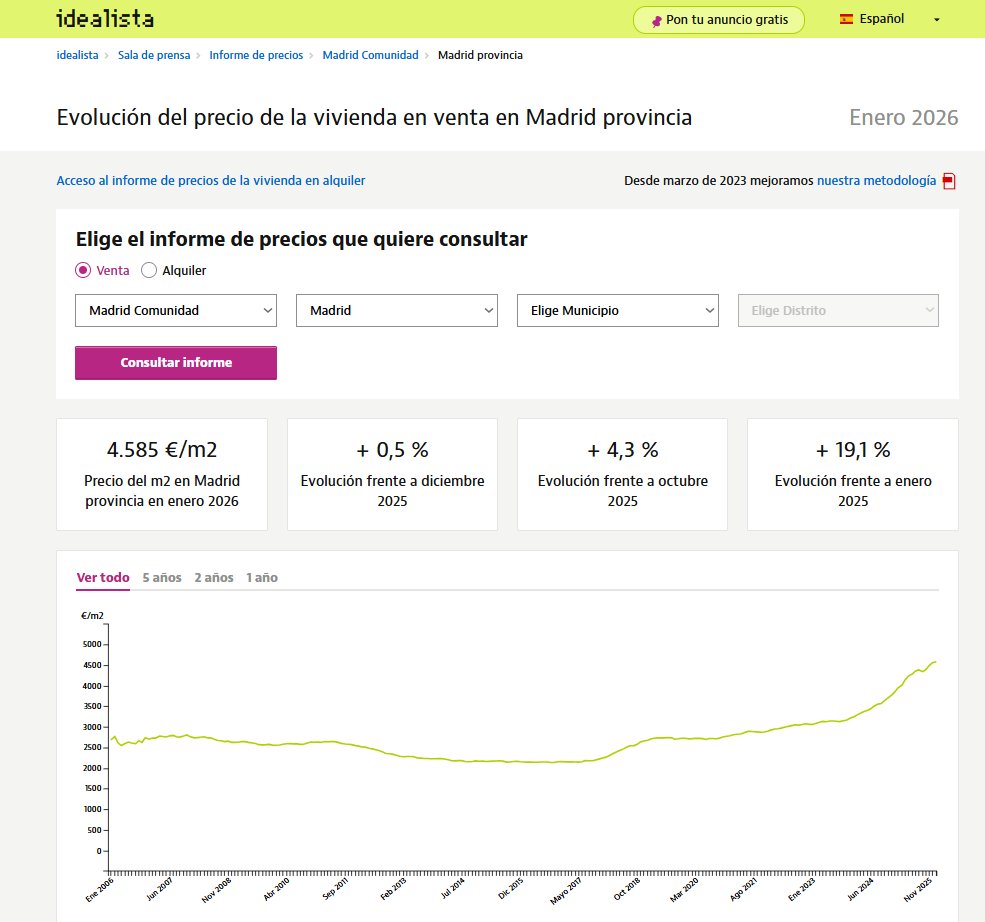The width and height of the screenshot is (985, 922).
Task: Select the Alquiler radio button
Action: pyautogui.click(x=148, y=270)
